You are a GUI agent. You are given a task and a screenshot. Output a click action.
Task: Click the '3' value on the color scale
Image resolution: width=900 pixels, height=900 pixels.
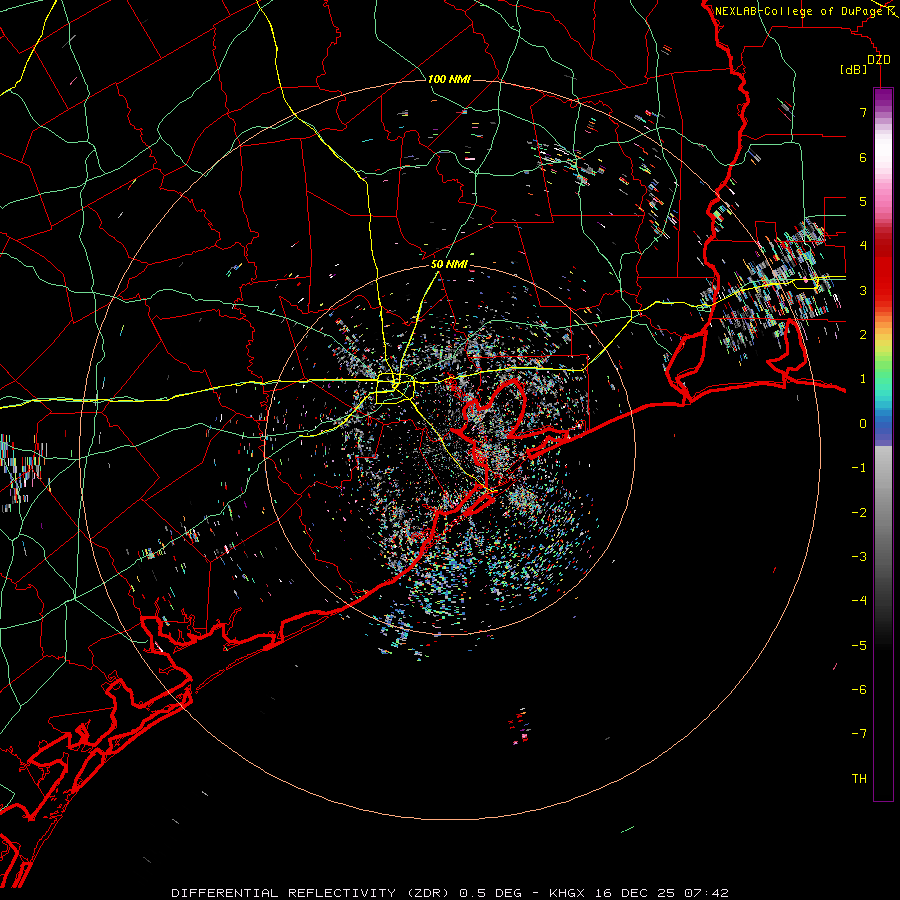point(863,290)
